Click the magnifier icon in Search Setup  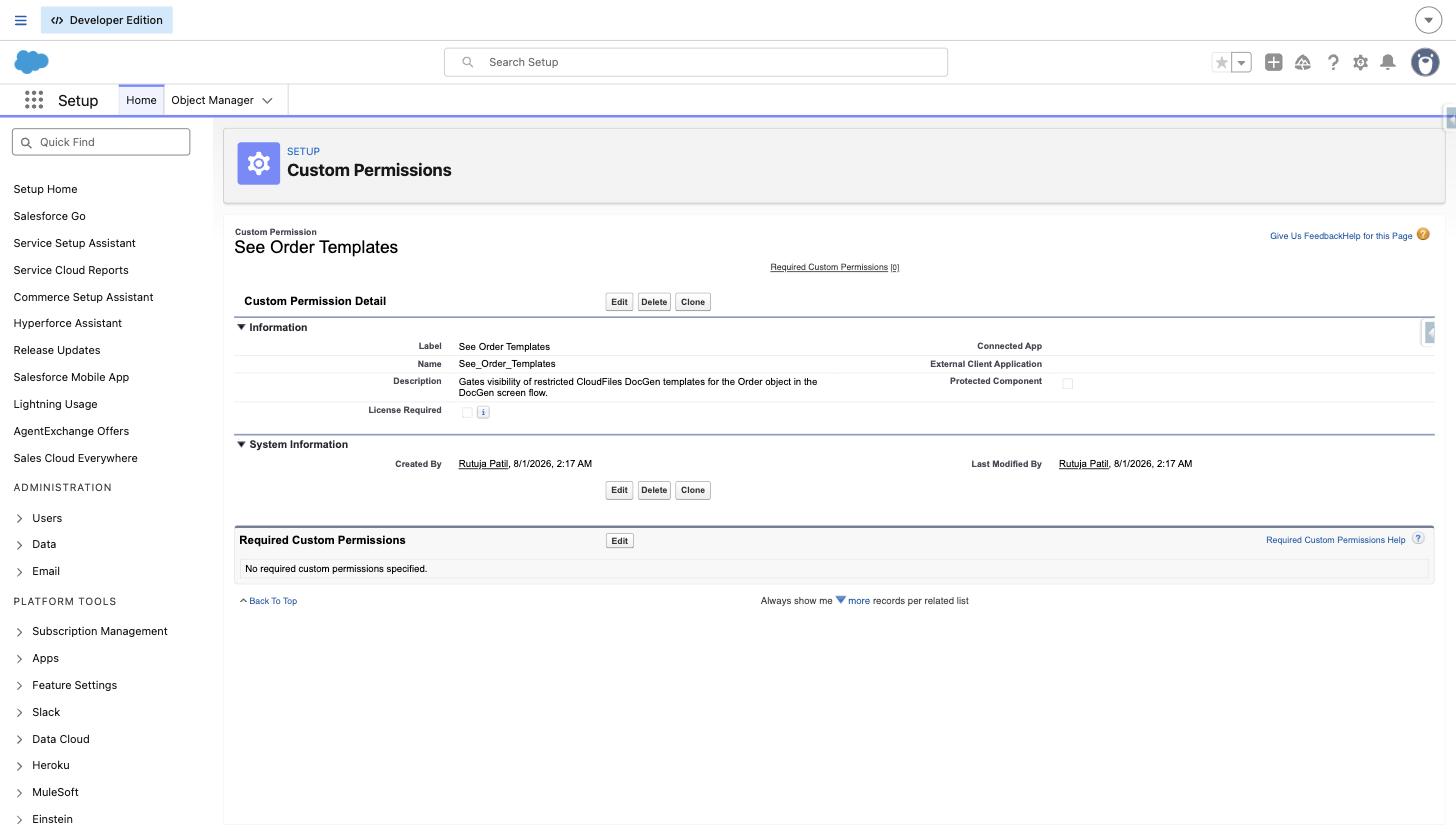[467, 62]
